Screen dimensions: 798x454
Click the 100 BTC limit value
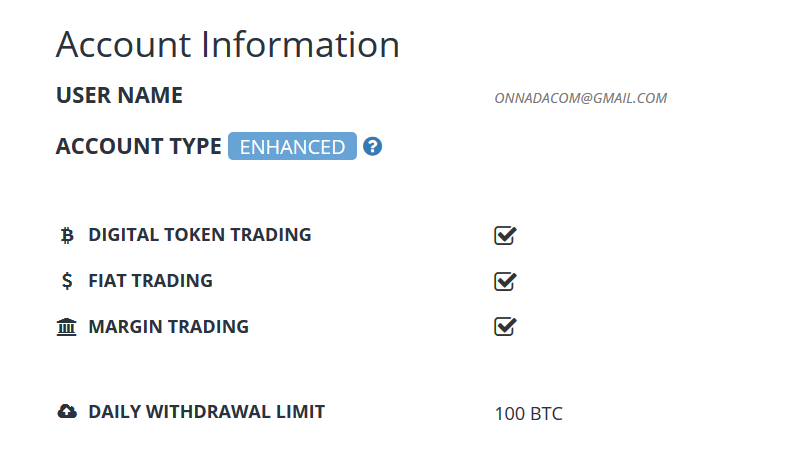tap(528, 413)
